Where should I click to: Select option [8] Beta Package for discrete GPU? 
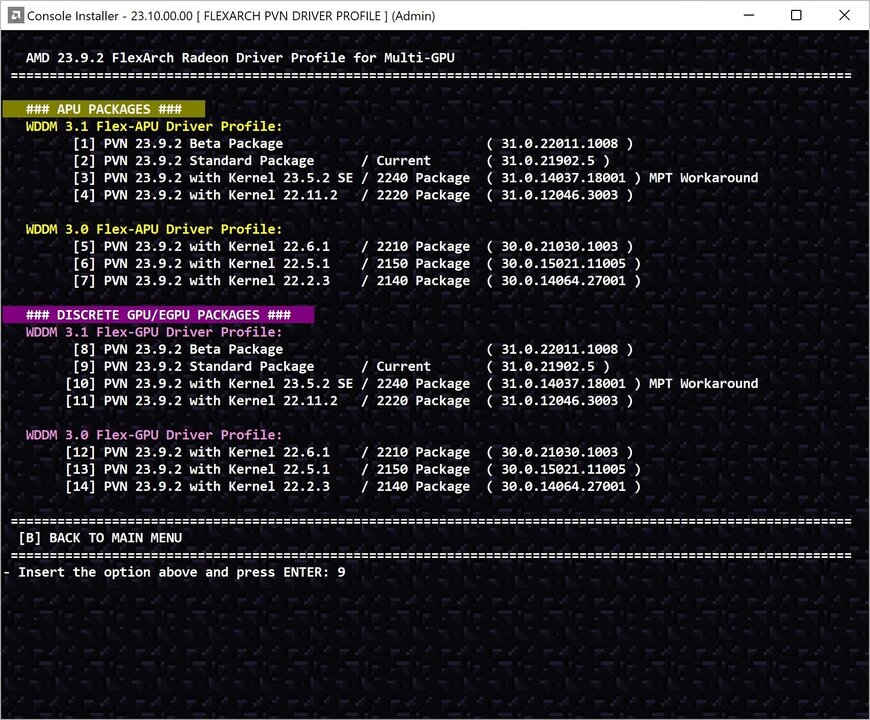point(180,349)
